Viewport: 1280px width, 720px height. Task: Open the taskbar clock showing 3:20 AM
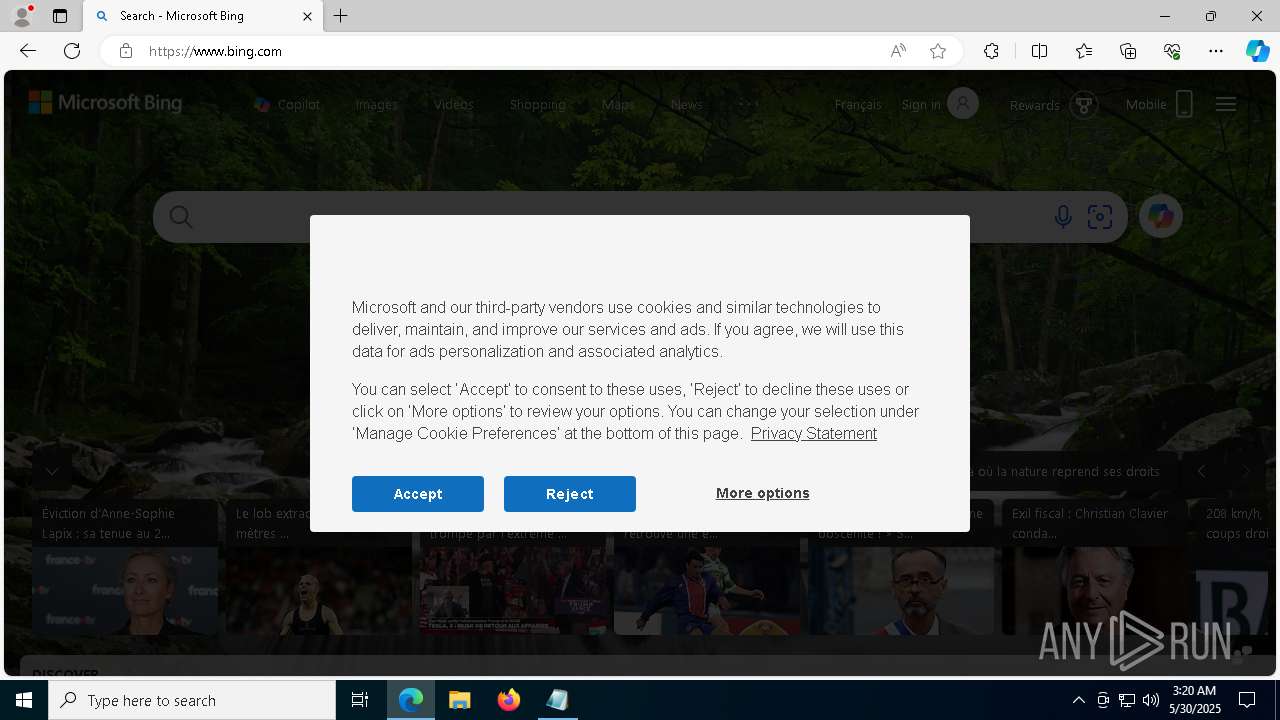pyautogui.click(x=1196, y=700)
